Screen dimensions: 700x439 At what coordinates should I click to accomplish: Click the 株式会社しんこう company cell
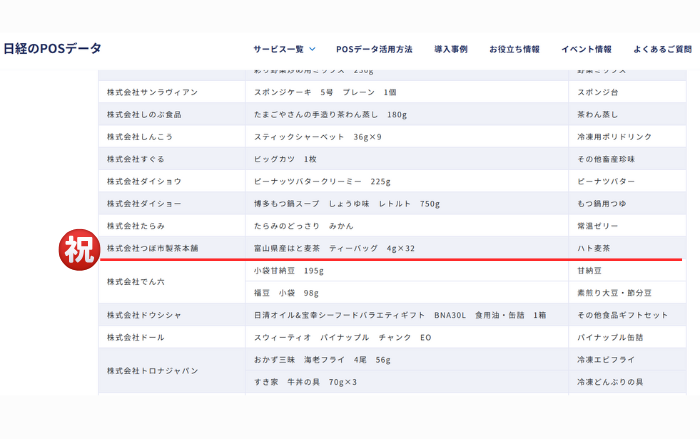coord(172,137)
